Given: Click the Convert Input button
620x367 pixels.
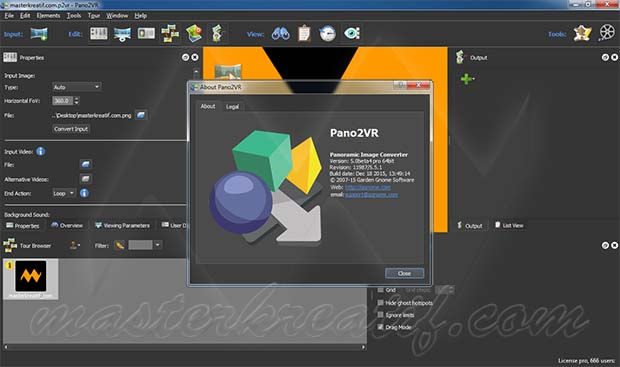Looking at the screenshot, I should (x=71, y=129).
